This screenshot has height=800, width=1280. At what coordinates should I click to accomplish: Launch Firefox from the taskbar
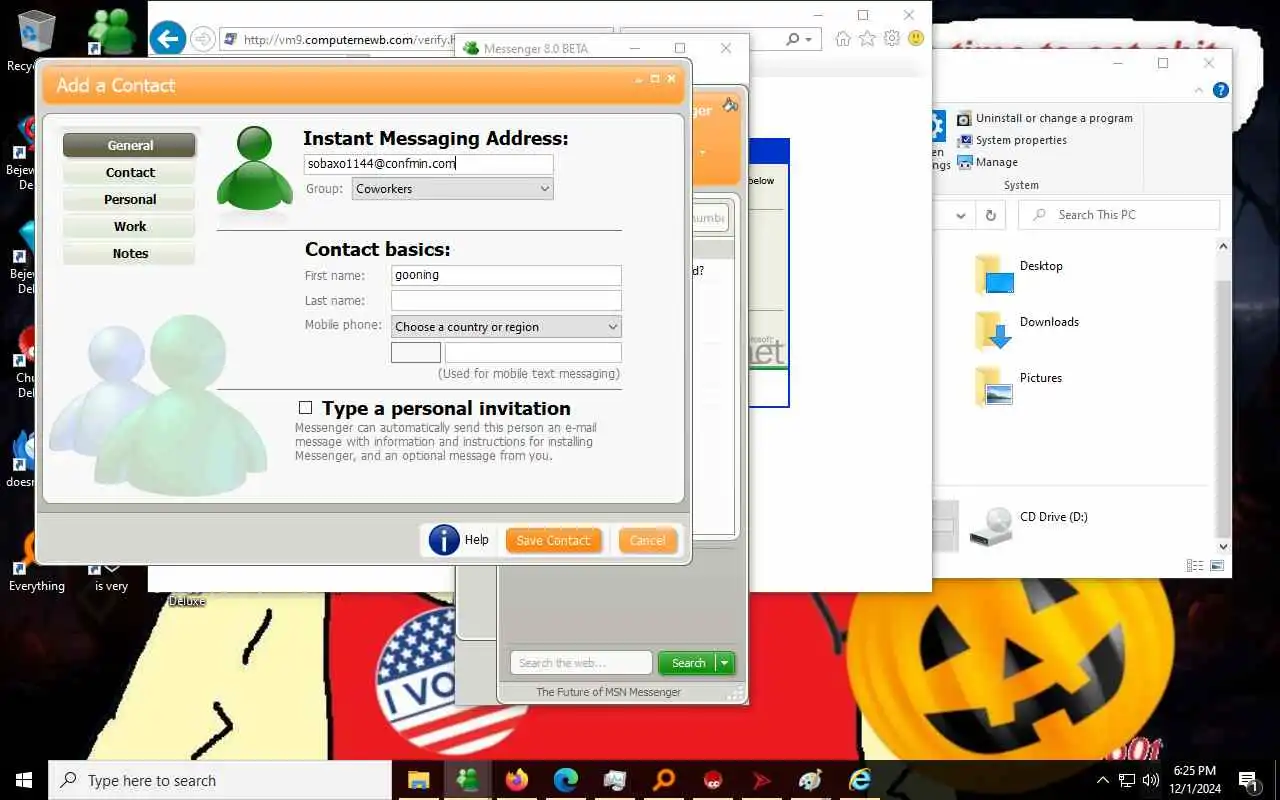click(516, 780)
